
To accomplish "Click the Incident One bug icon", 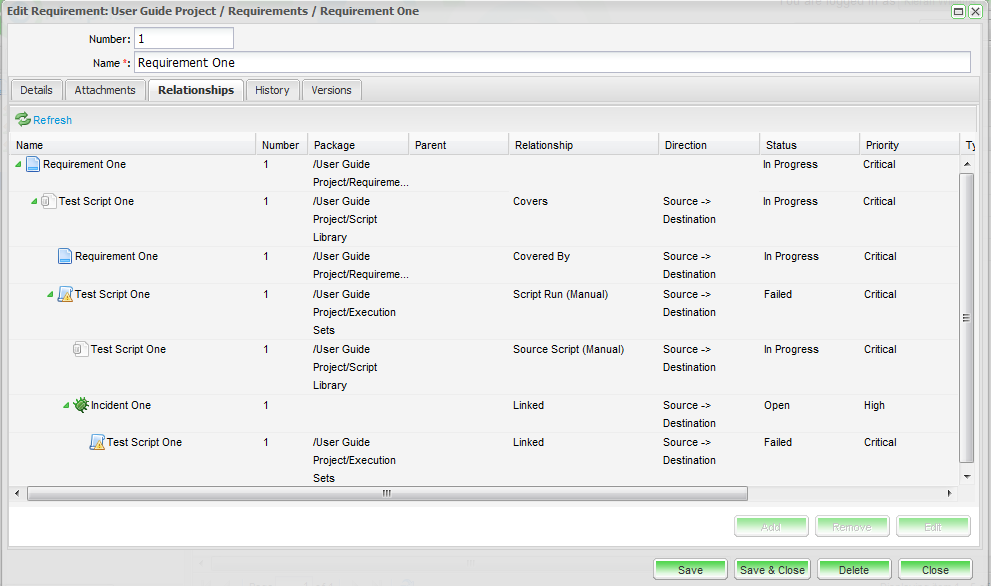I will [81, 405].
